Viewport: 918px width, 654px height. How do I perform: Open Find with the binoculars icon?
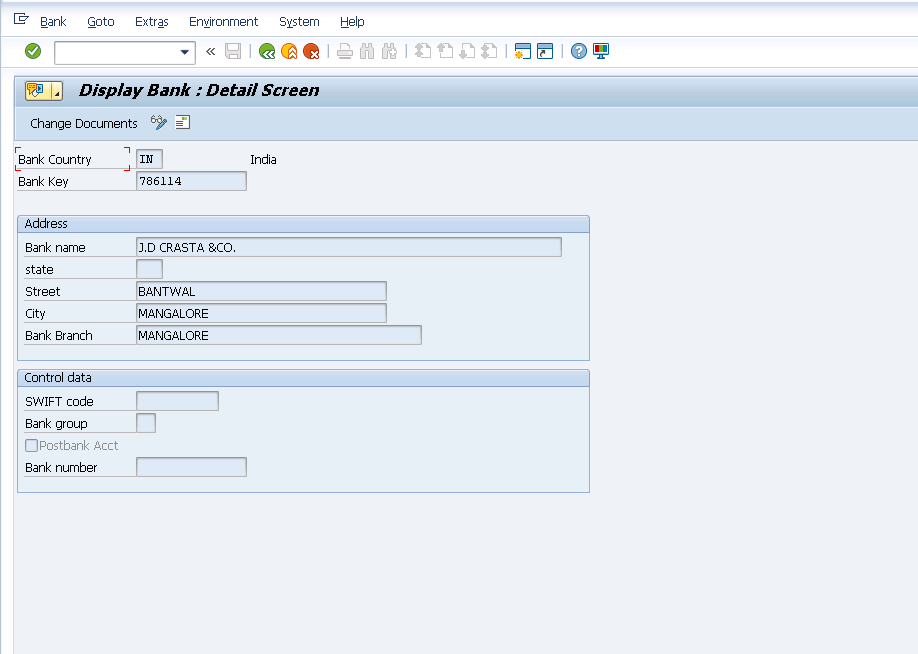tap(366, 51)
